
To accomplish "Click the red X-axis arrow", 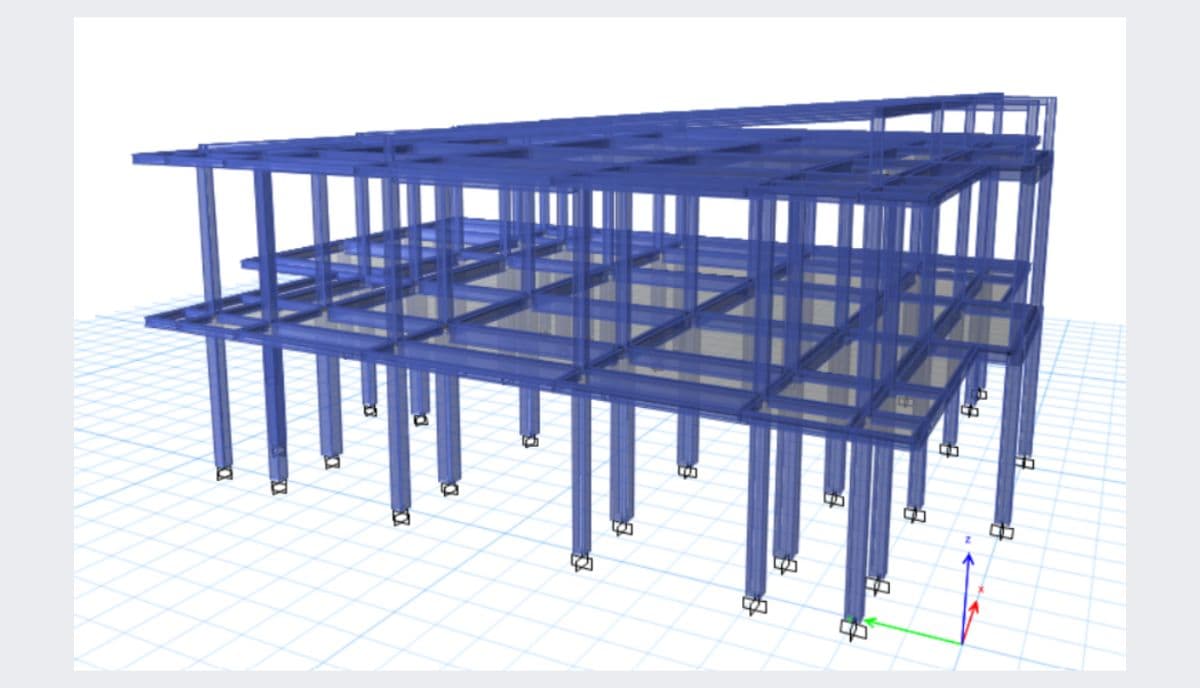I will [x=971, y=620].
